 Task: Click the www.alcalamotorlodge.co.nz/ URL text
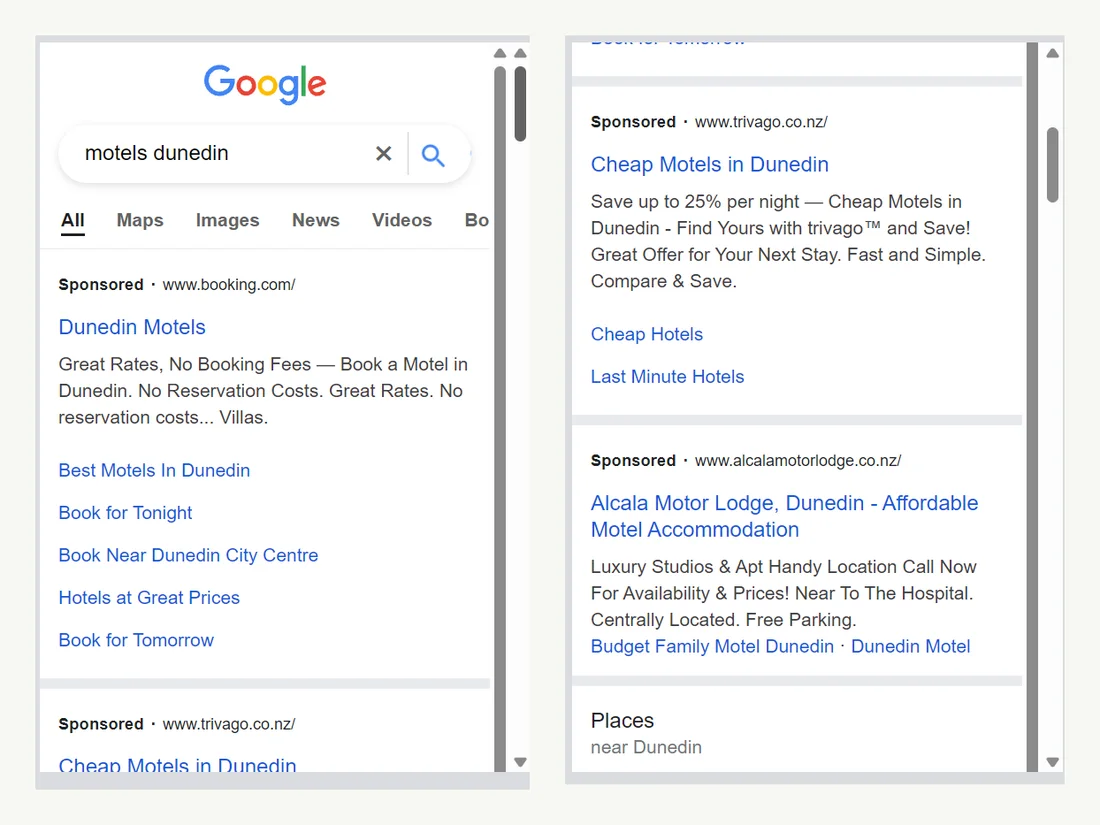pos(798,461)
